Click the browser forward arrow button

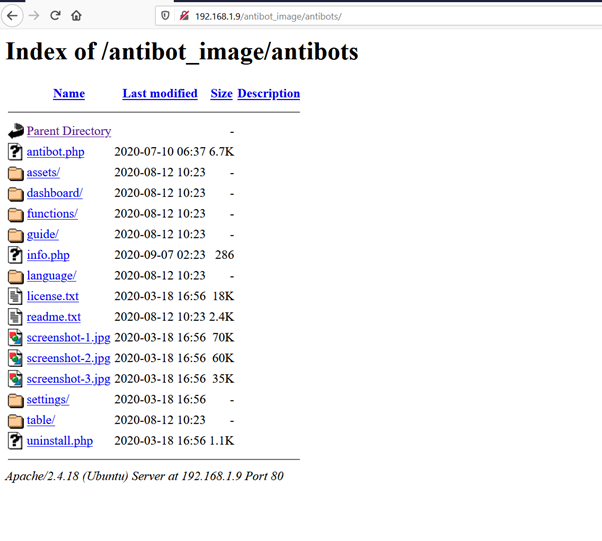point(34,16)
